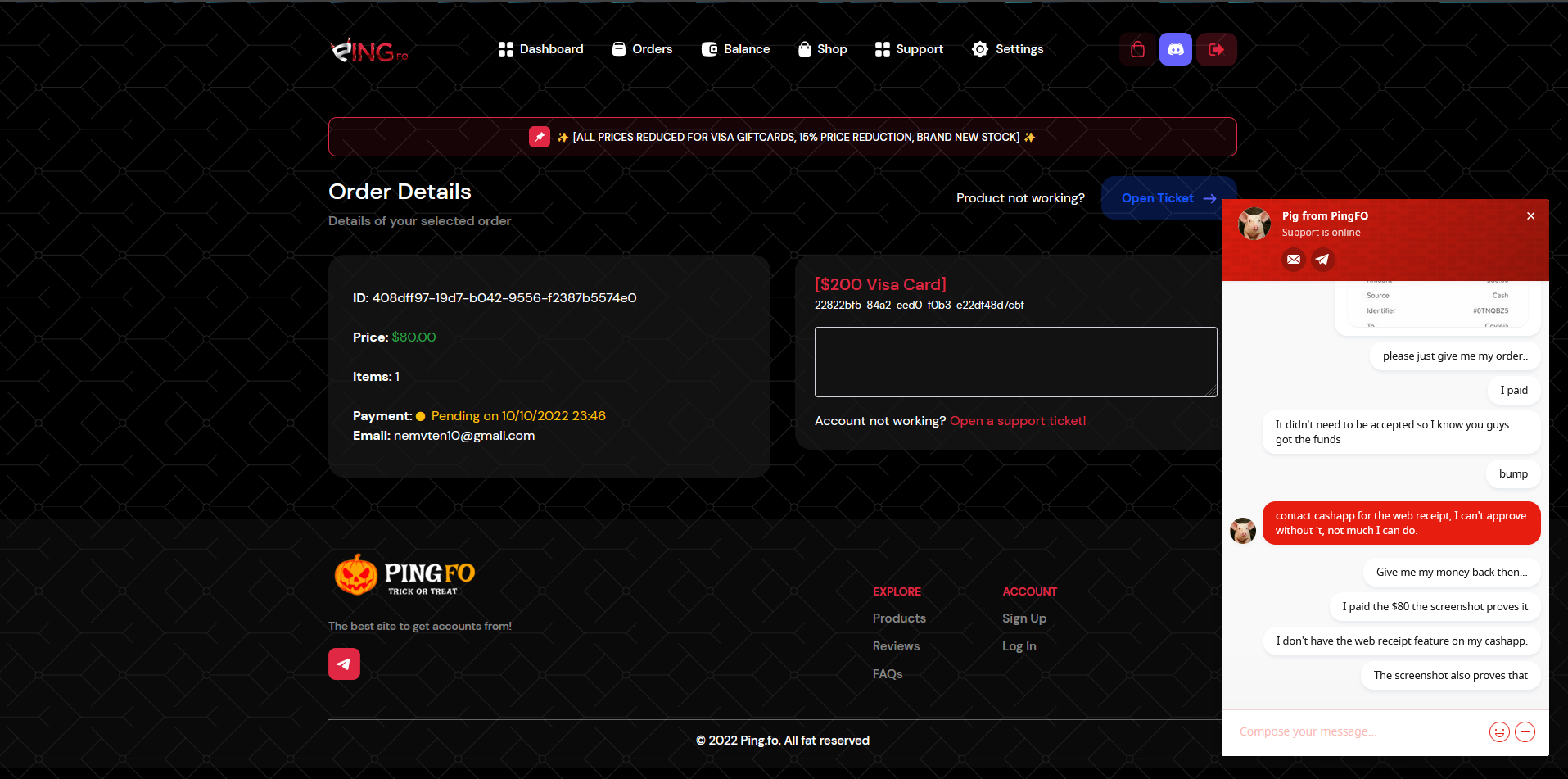The width and height of the screenshot is (1568, 779).
Task: Click the 'I paid the $80 the screenshot proves it' message
Action: pyautogui.click(x=1435, y=607)
